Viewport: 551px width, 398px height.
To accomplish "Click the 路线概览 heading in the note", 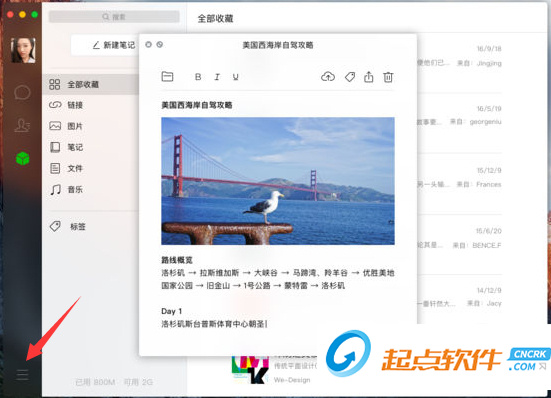I will [x=177, y=260].
